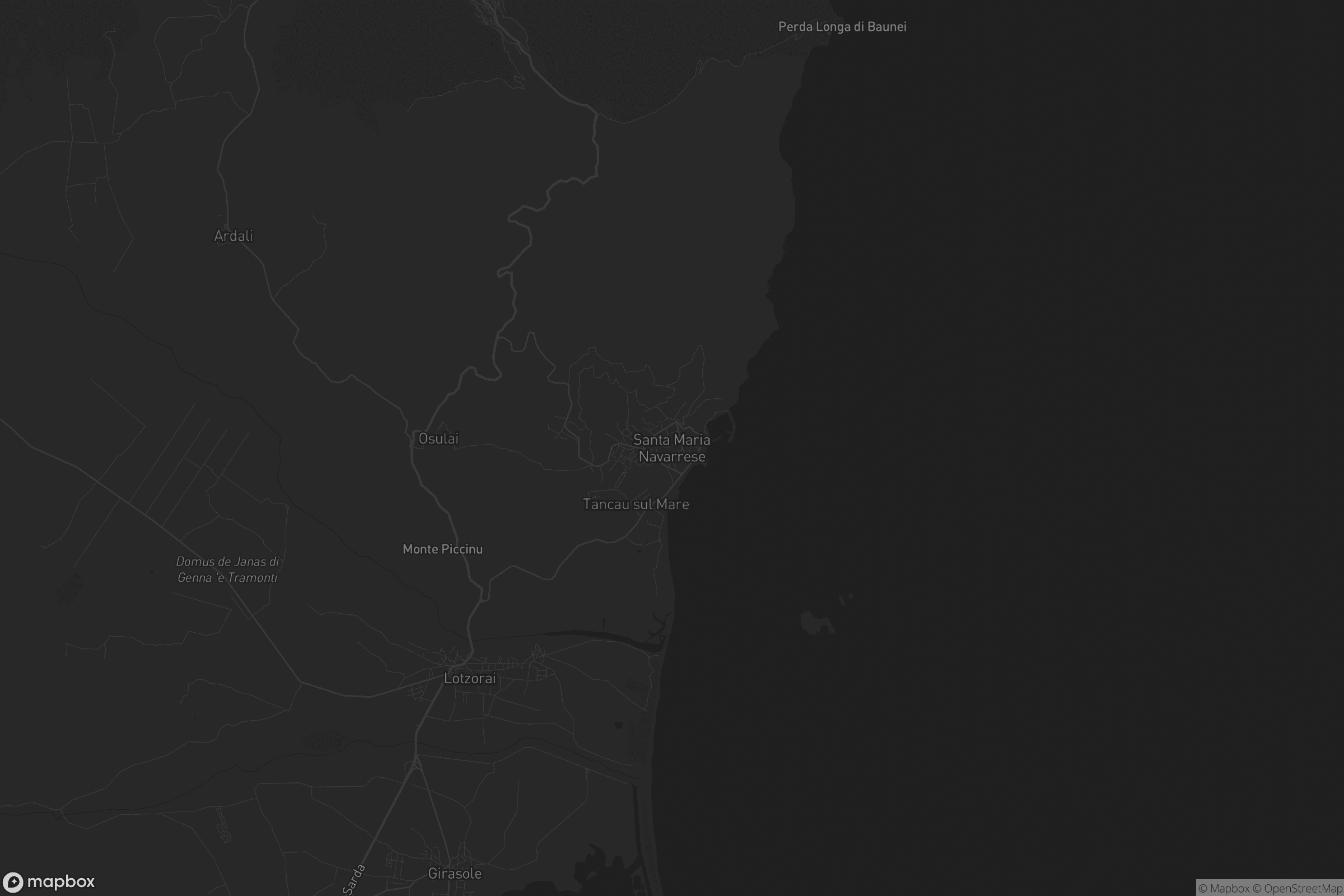Click the Santa Maria Navarrese town label
This screenshot has width=1344, height=896.
[671, 448]
